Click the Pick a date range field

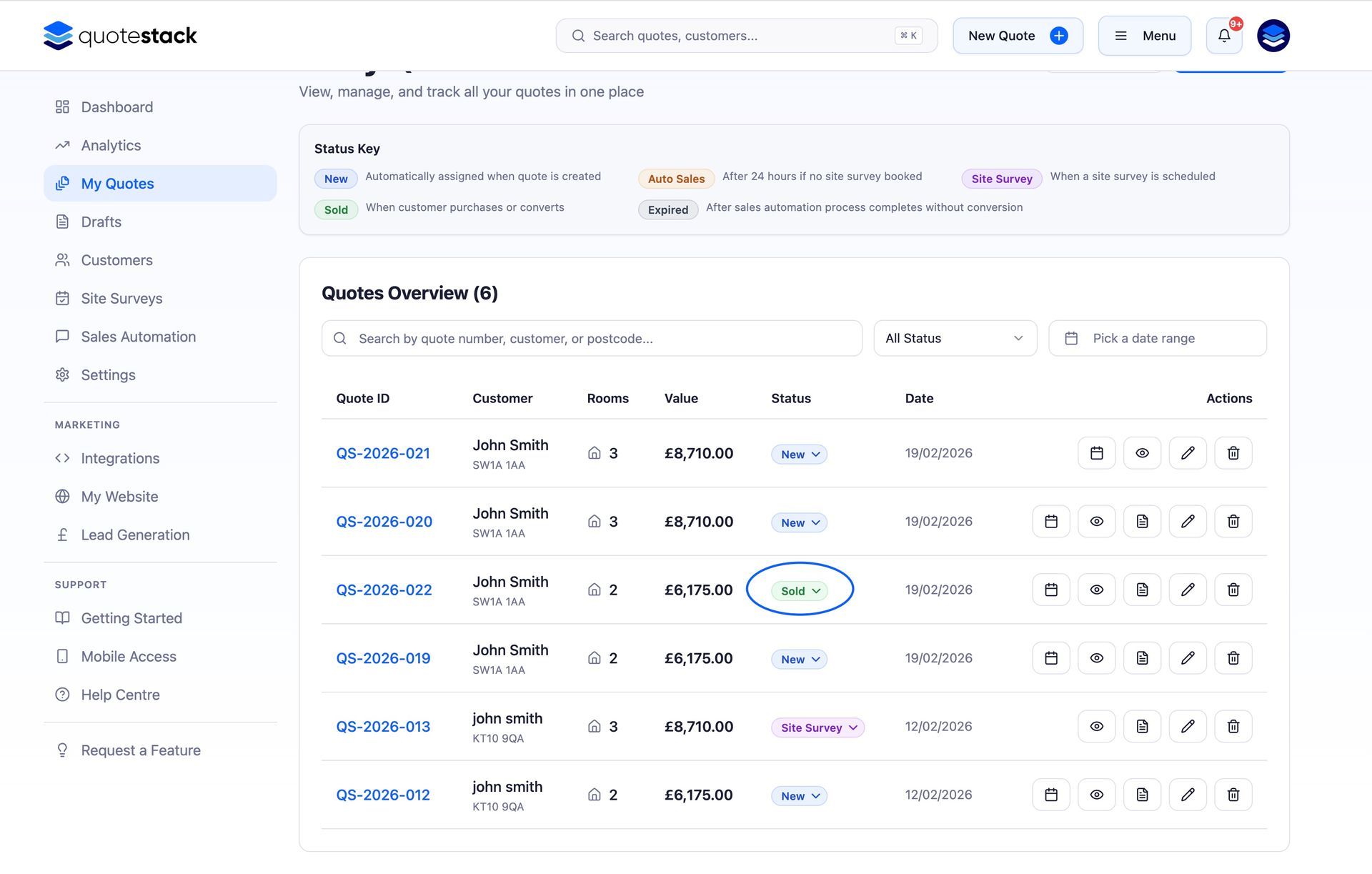(1157, 338)
